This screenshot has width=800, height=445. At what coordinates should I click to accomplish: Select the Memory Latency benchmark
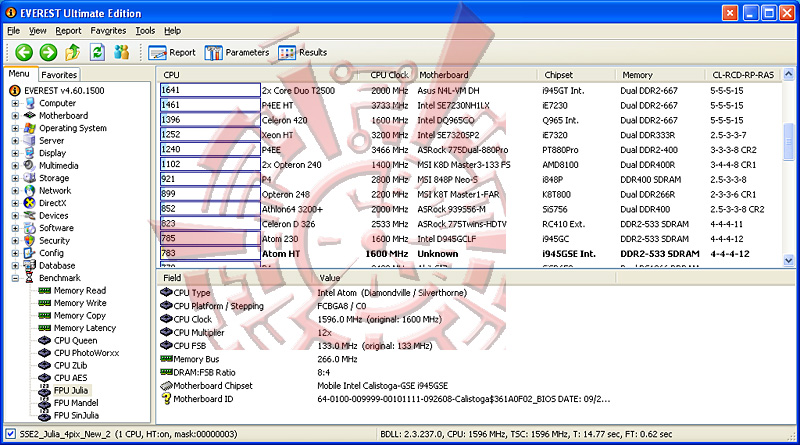point(85,328)
